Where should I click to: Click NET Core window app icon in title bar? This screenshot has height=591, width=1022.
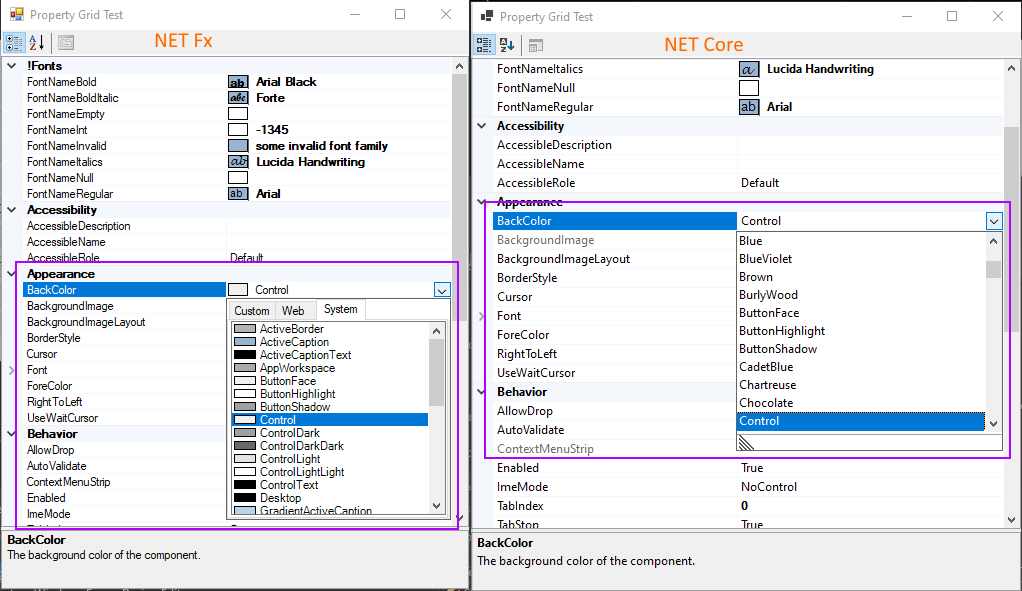point(487,16)
